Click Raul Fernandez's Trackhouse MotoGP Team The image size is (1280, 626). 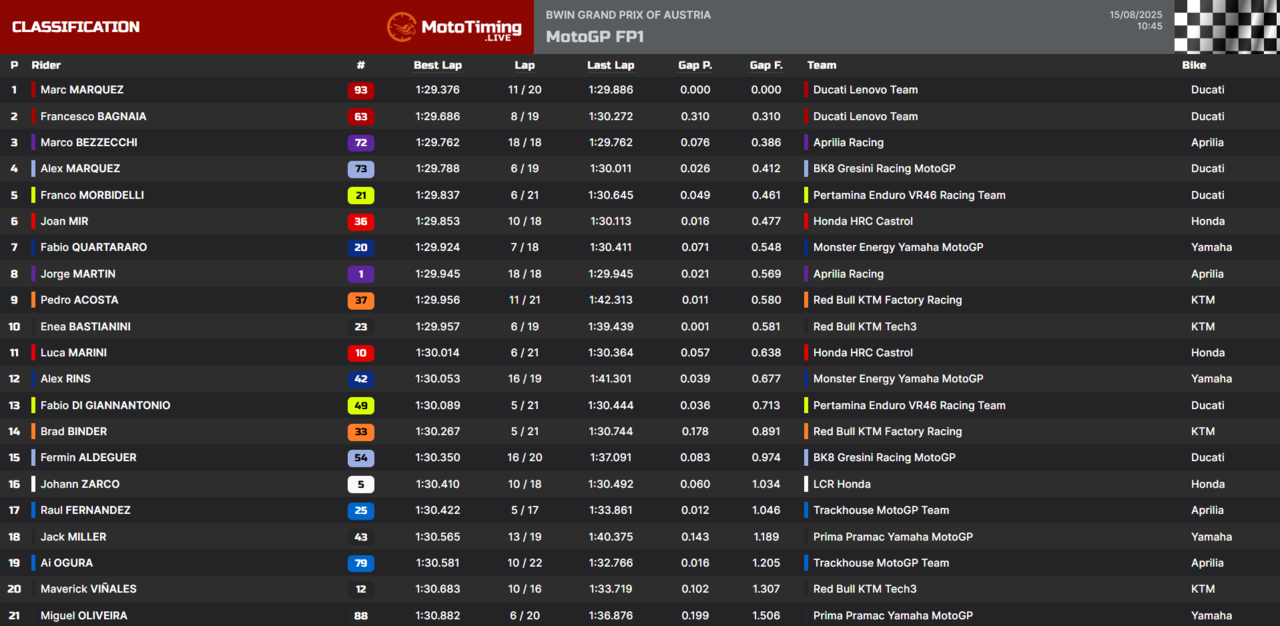point(881,511)
